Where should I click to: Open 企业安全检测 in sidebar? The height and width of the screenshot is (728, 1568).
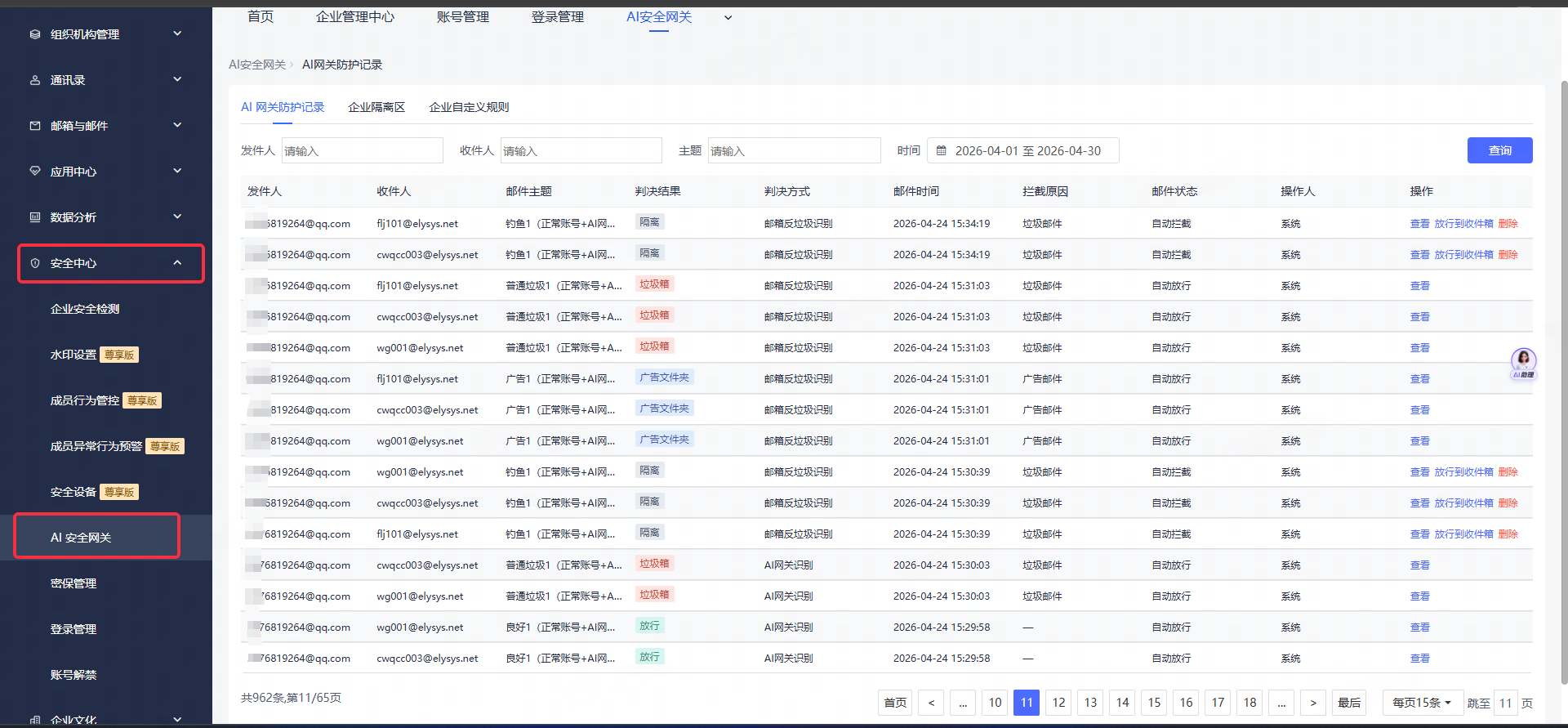[85, 309]
